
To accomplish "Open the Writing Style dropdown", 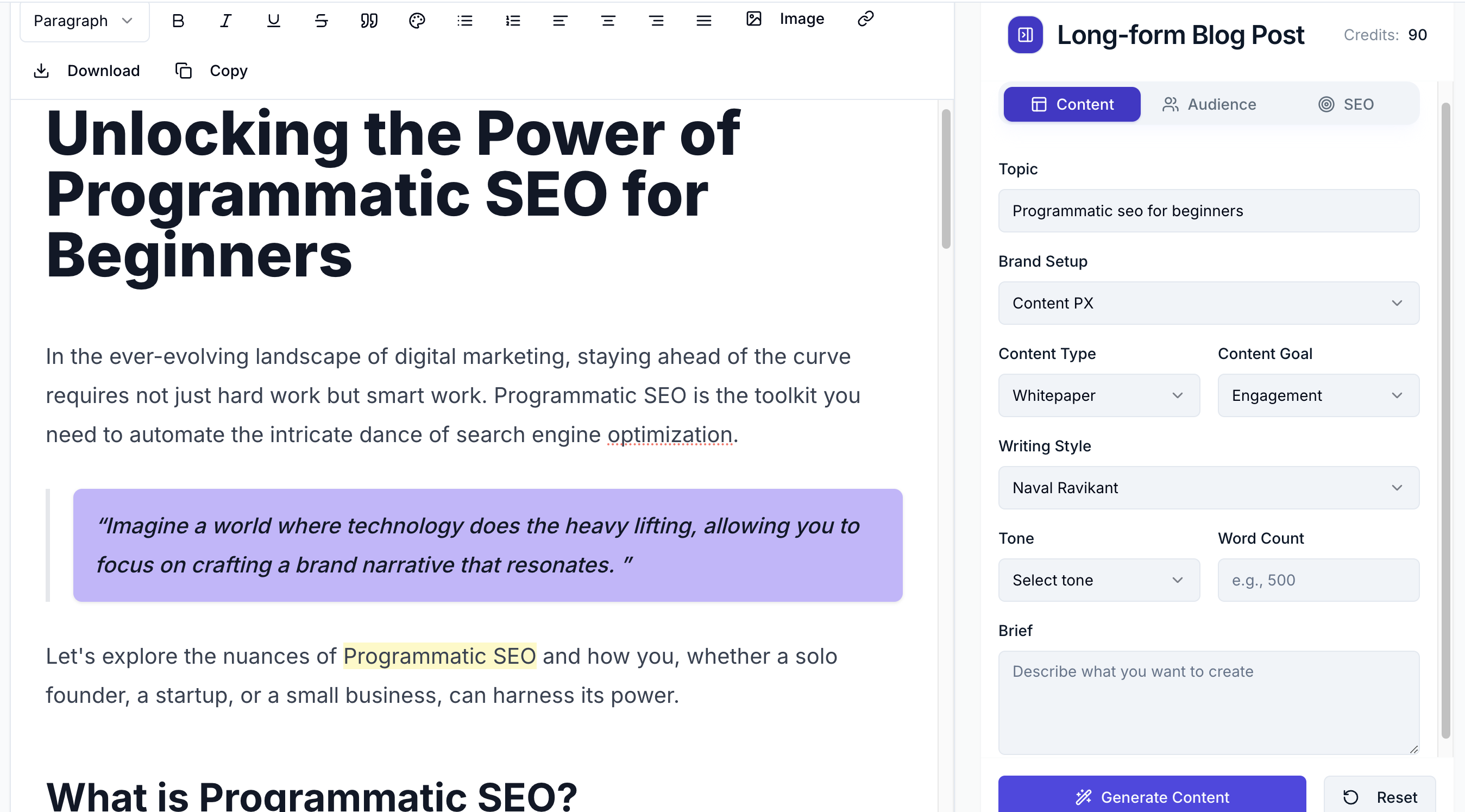I will pos(1209,488).
